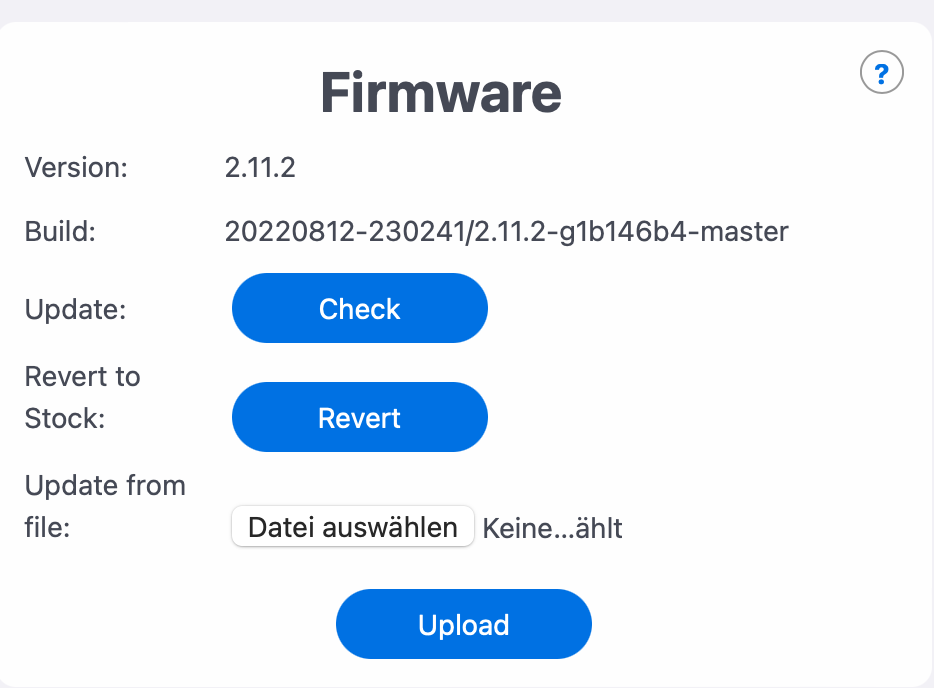This screenshot has height=688, width=934.
Task: Select the 2.11.2 version number
Action: tap(260, 167)
